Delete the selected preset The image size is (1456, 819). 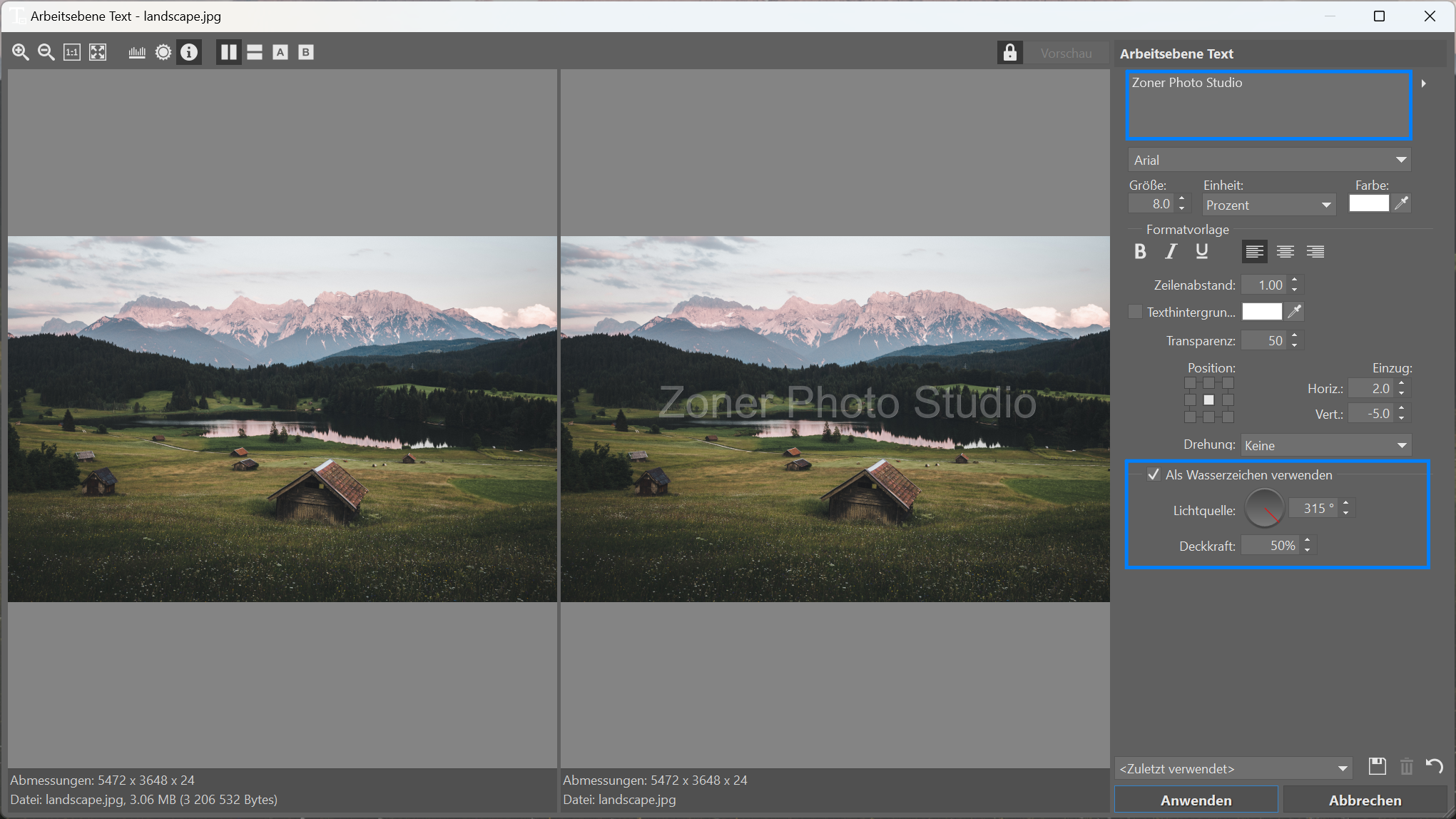(x=1406, y=766)
